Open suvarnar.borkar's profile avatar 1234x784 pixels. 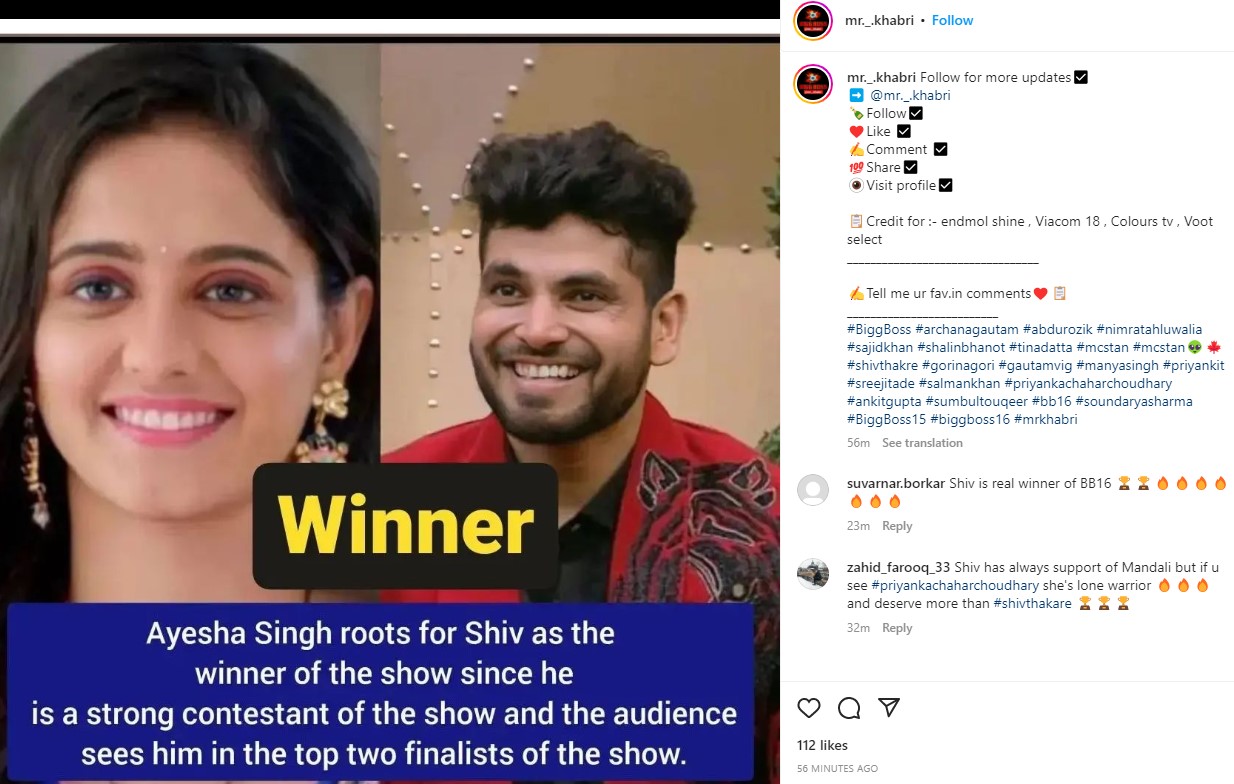point(813,490)
